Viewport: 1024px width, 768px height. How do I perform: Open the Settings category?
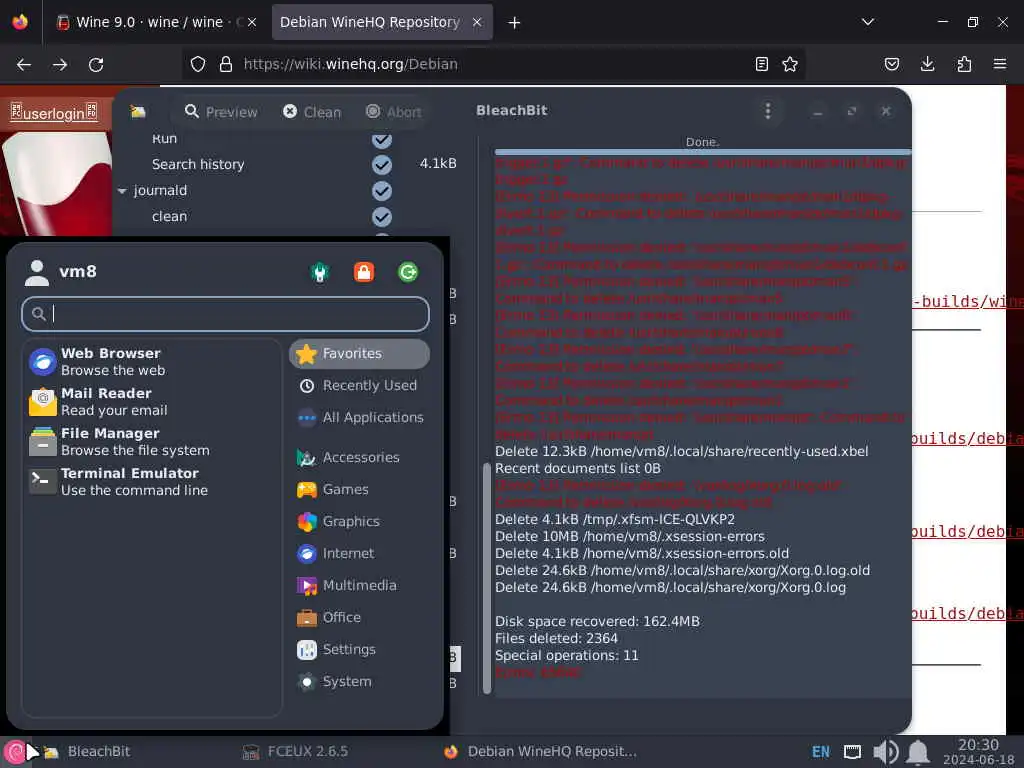[359, 649]
